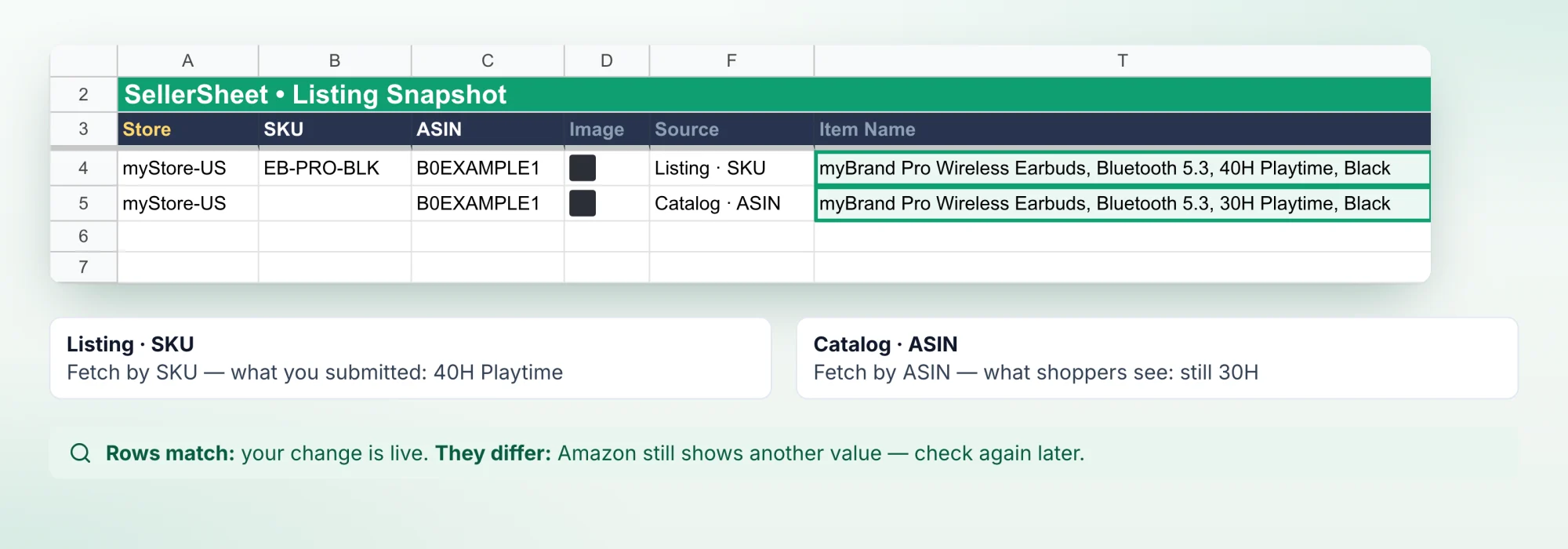1568x549 pixels.
Task: Click 'Fetch by SKU' description text
Action: 314,373
